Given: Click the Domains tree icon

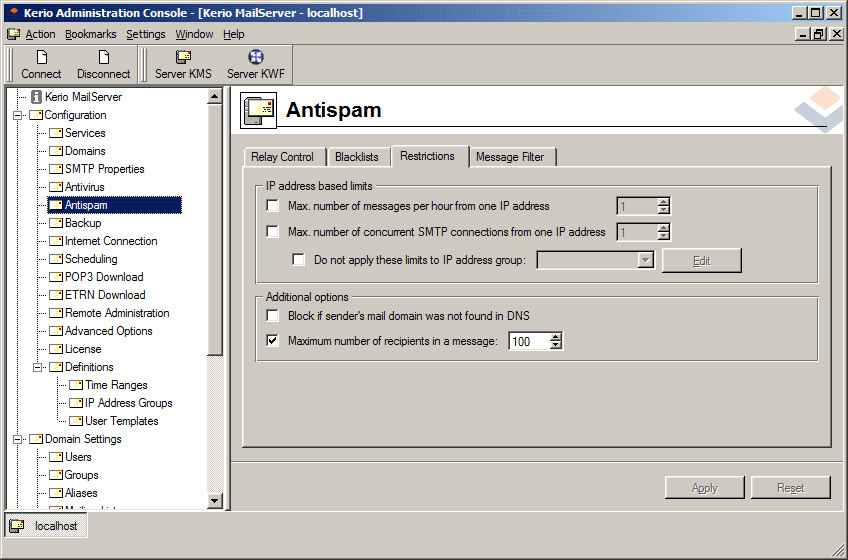Looking at the screenshot, I should (56, 151).
